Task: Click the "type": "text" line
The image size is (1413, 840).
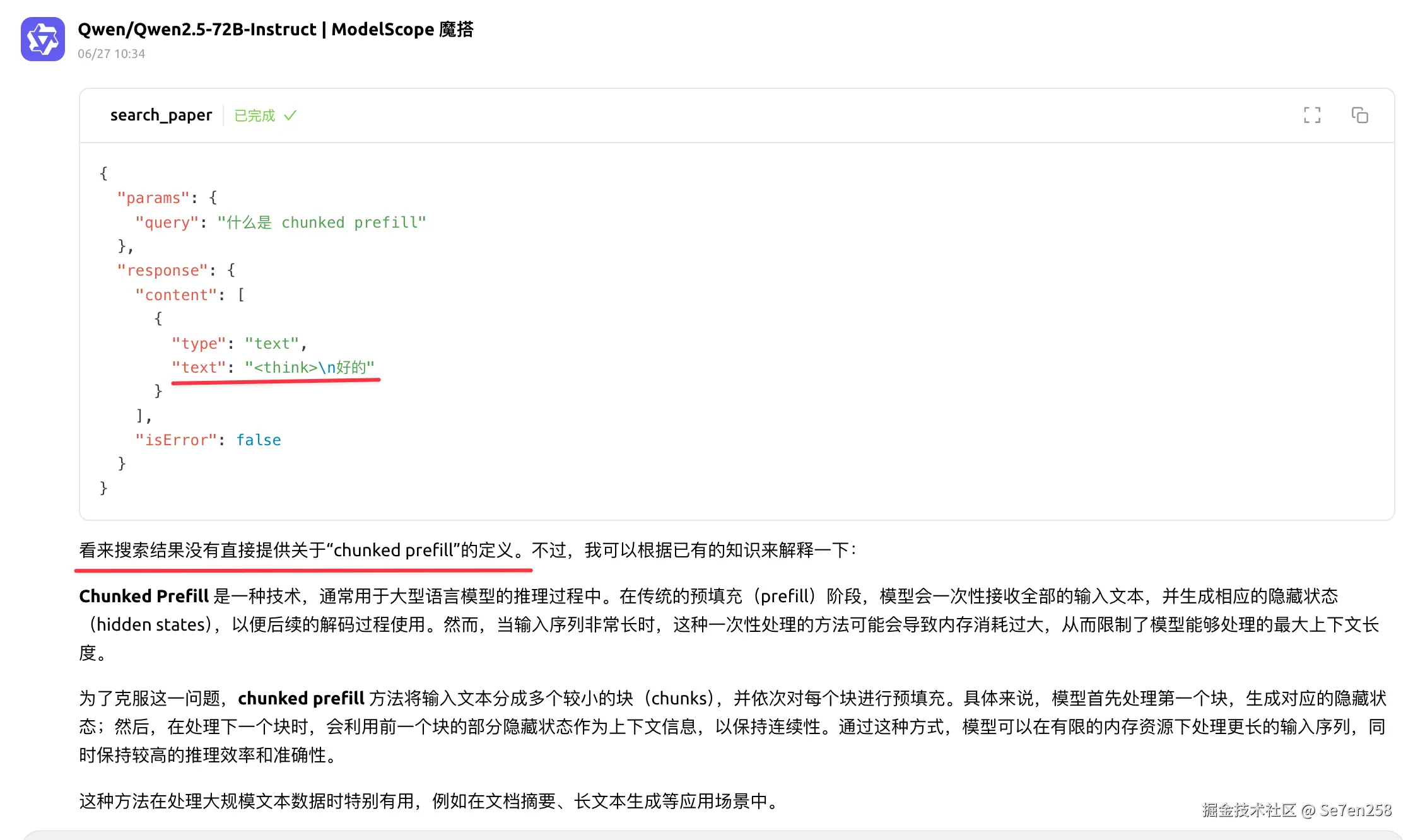Action: [x=240, y=344]
